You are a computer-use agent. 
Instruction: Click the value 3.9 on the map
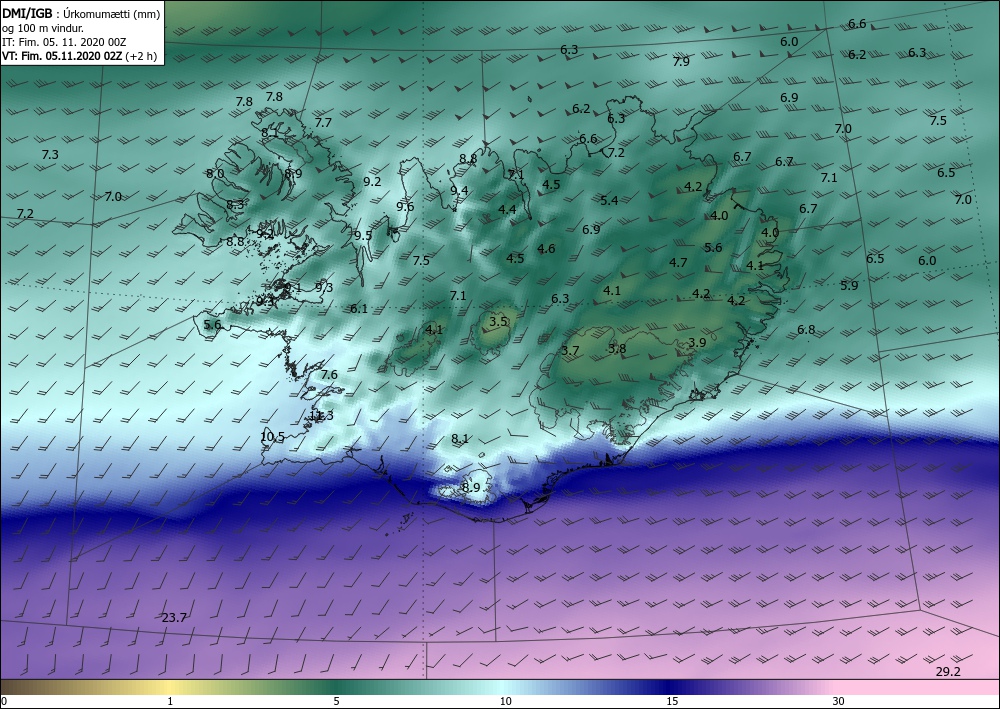pos(697,342)
